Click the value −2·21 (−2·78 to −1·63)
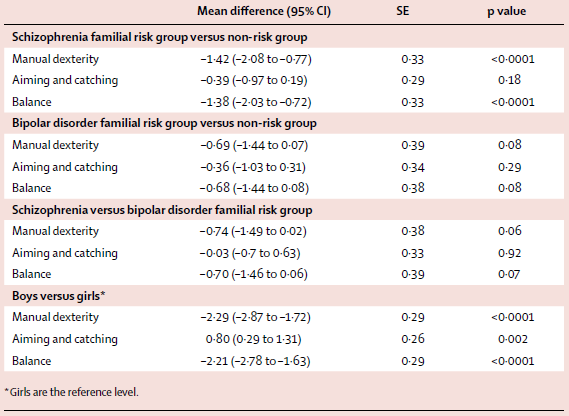The height and width of the screenshot is (416, 569). pos(255,361)
